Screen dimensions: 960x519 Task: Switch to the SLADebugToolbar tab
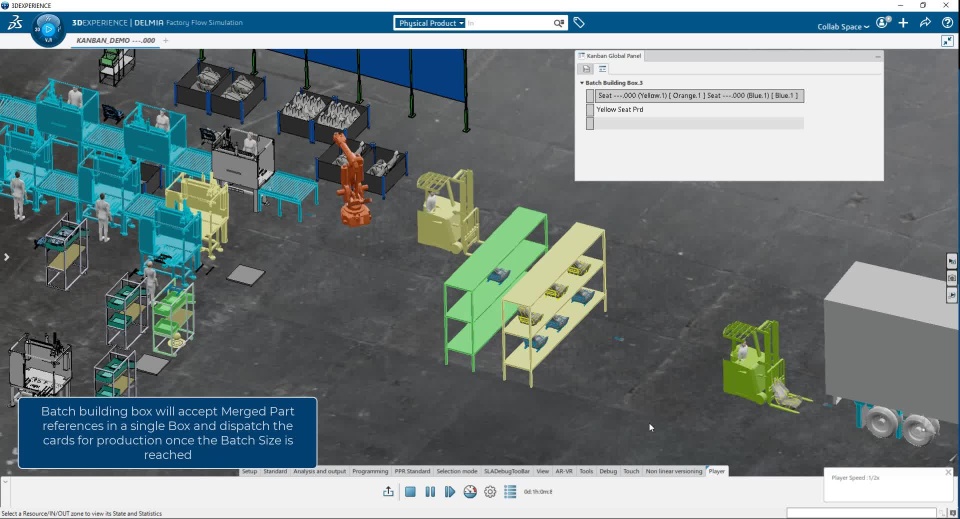tap(507, 471)
